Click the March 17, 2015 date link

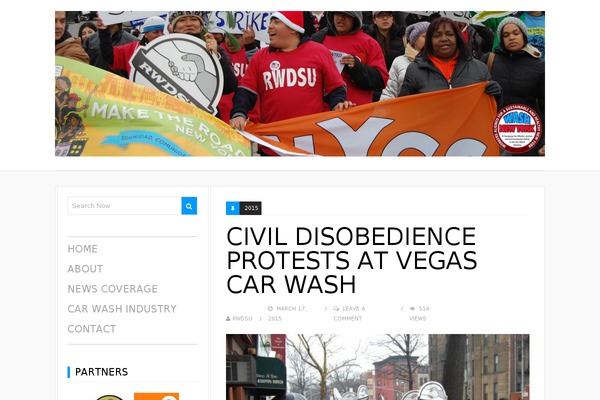point(287,313)
